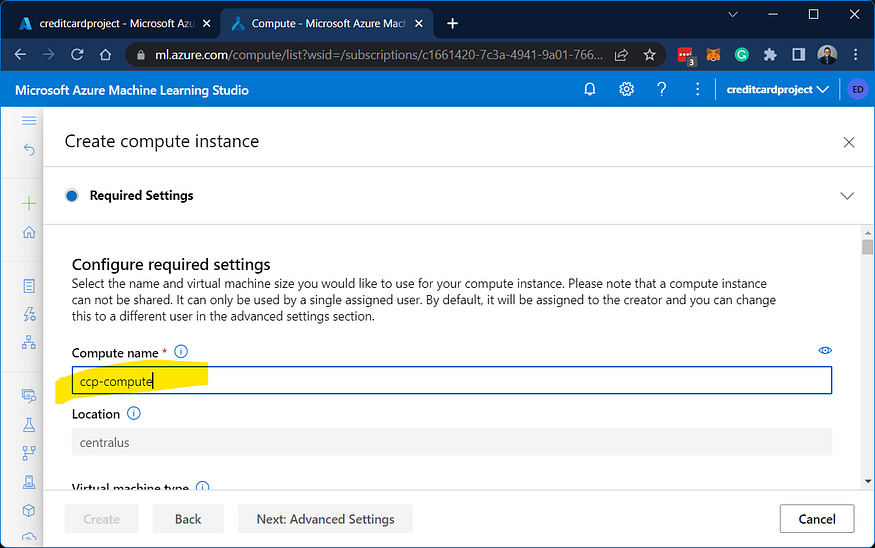Toggle the hamburger menu to expand sidebar
The height and width of the screenshot is (548, 875).
(x=29, y=121)
